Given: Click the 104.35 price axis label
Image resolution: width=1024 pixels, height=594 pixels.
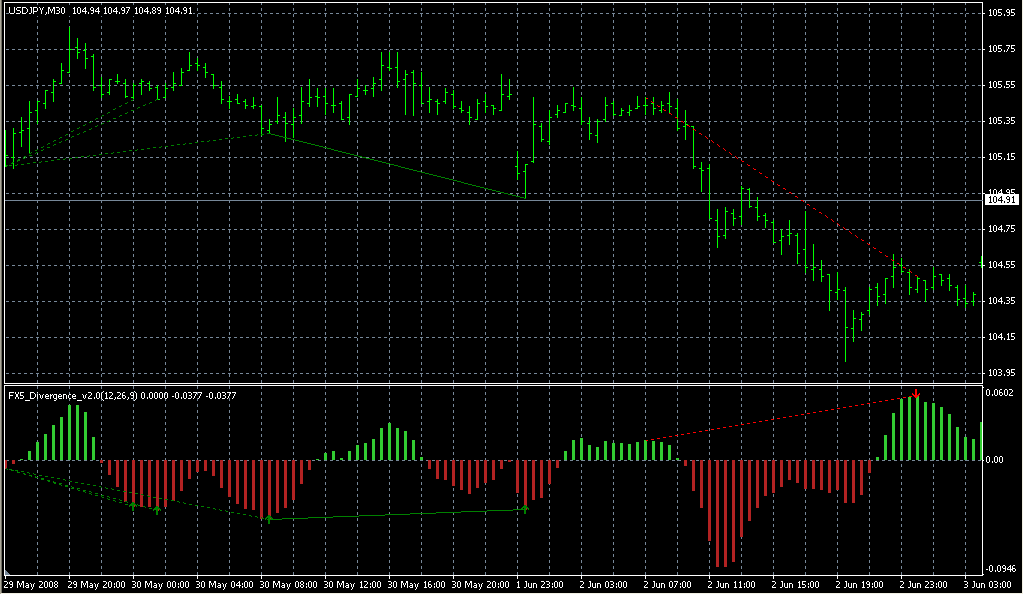Looking at the screenshot, I should tap(1000, 301).
